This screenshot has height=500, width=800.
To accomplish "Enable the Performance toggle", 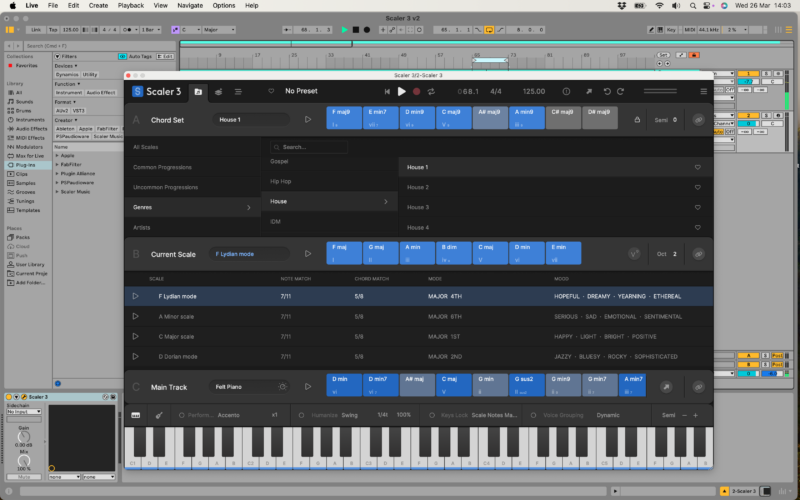I will (181, 415).
